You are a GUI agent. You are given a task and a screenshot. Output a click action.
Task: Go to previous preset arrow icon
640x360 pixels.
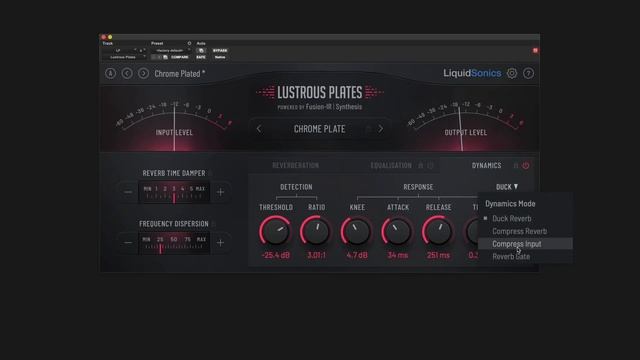click(x=127, y=73)
